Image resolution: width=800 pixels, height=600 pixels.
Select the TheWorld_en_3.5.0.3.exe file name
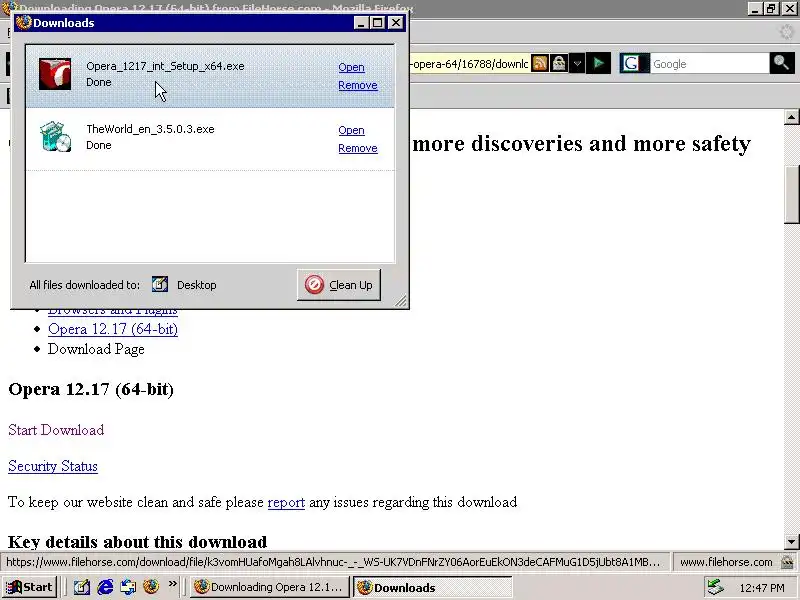click(150, 129)
